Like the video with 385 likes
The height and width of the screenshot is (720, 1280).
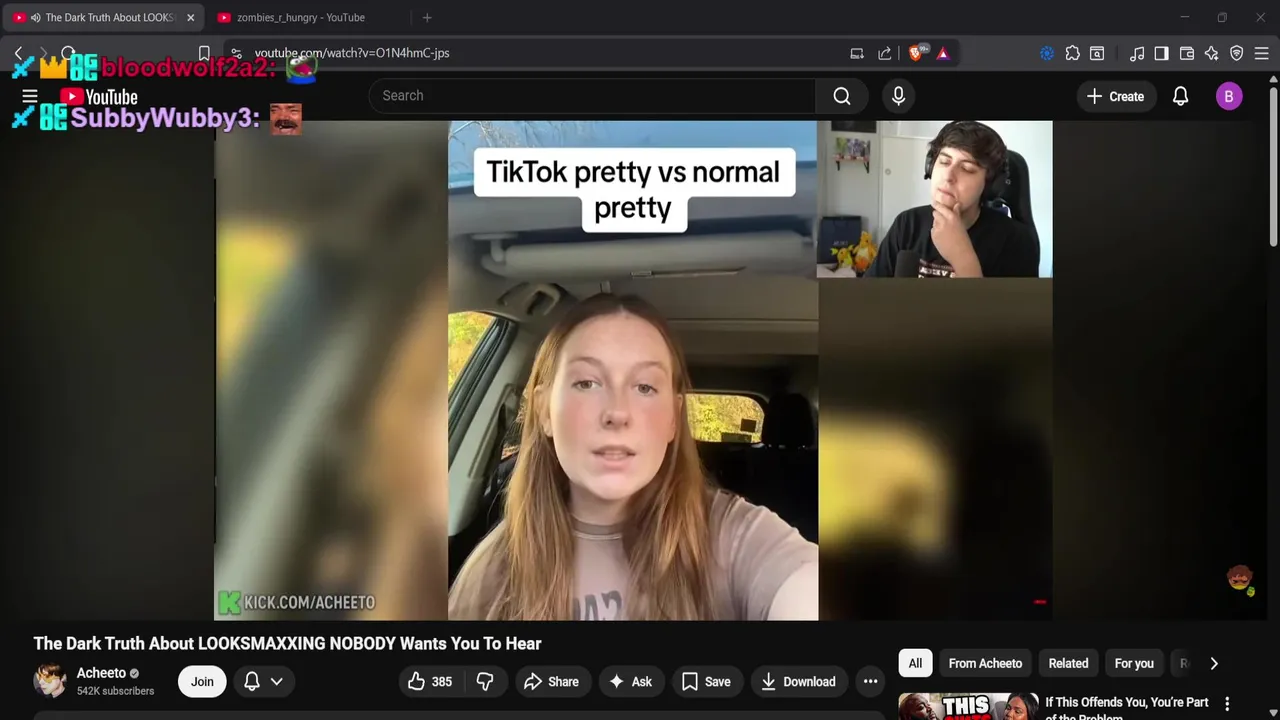tap(430, 681)
